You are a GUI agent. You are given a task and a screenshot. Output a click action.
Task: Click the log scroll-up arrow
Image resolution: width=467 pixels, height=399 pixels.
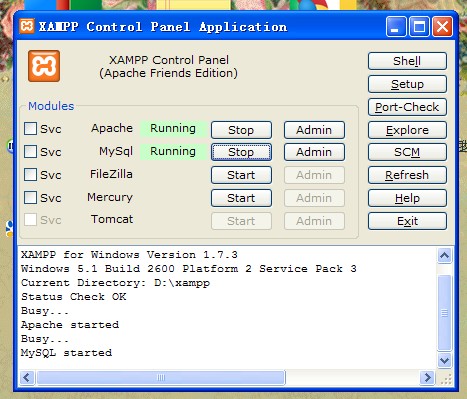click(x=444, y=256)
